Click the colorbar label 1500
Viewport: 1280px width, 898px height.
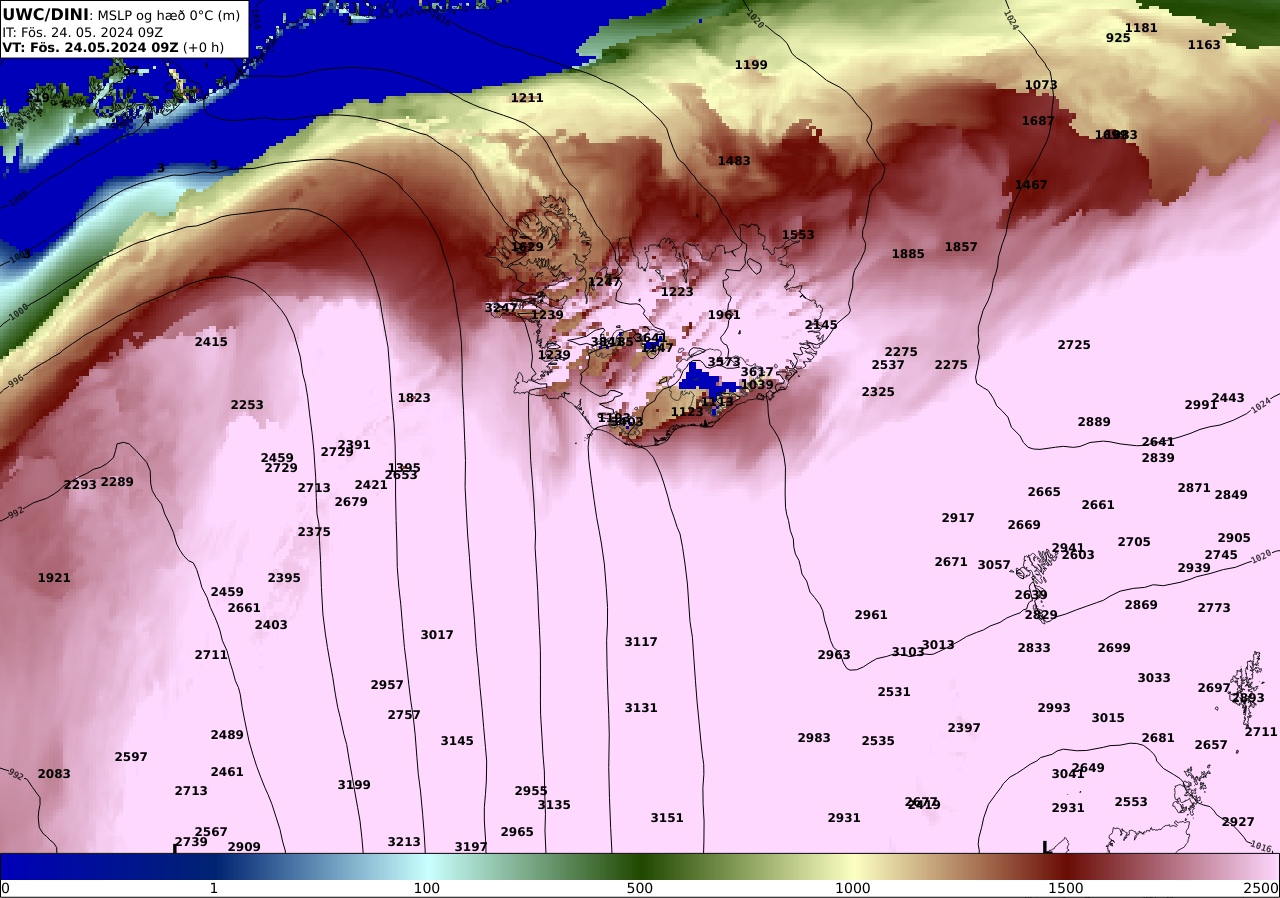pyautogui.click(x=1066, y=888)
